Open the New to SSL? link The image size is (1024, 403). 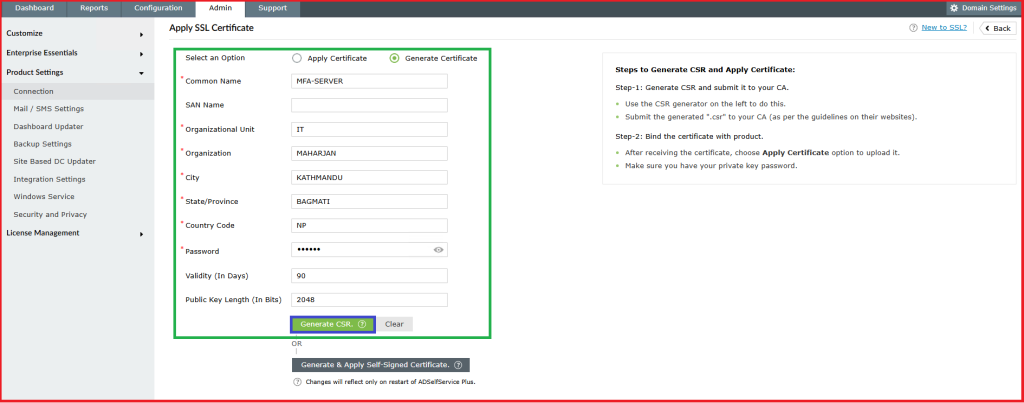click(x=943, y=28)
